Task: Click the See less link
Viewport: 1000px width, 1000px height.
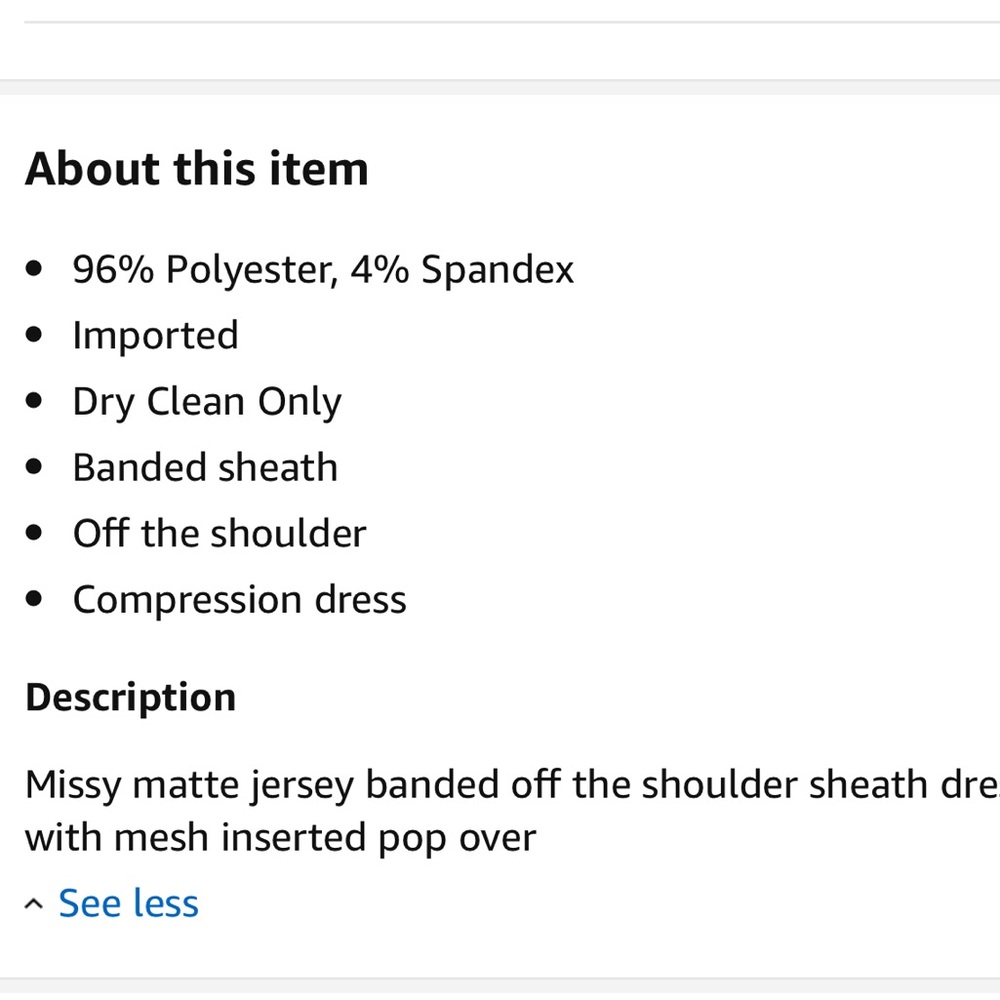Action: pos(128,903)
